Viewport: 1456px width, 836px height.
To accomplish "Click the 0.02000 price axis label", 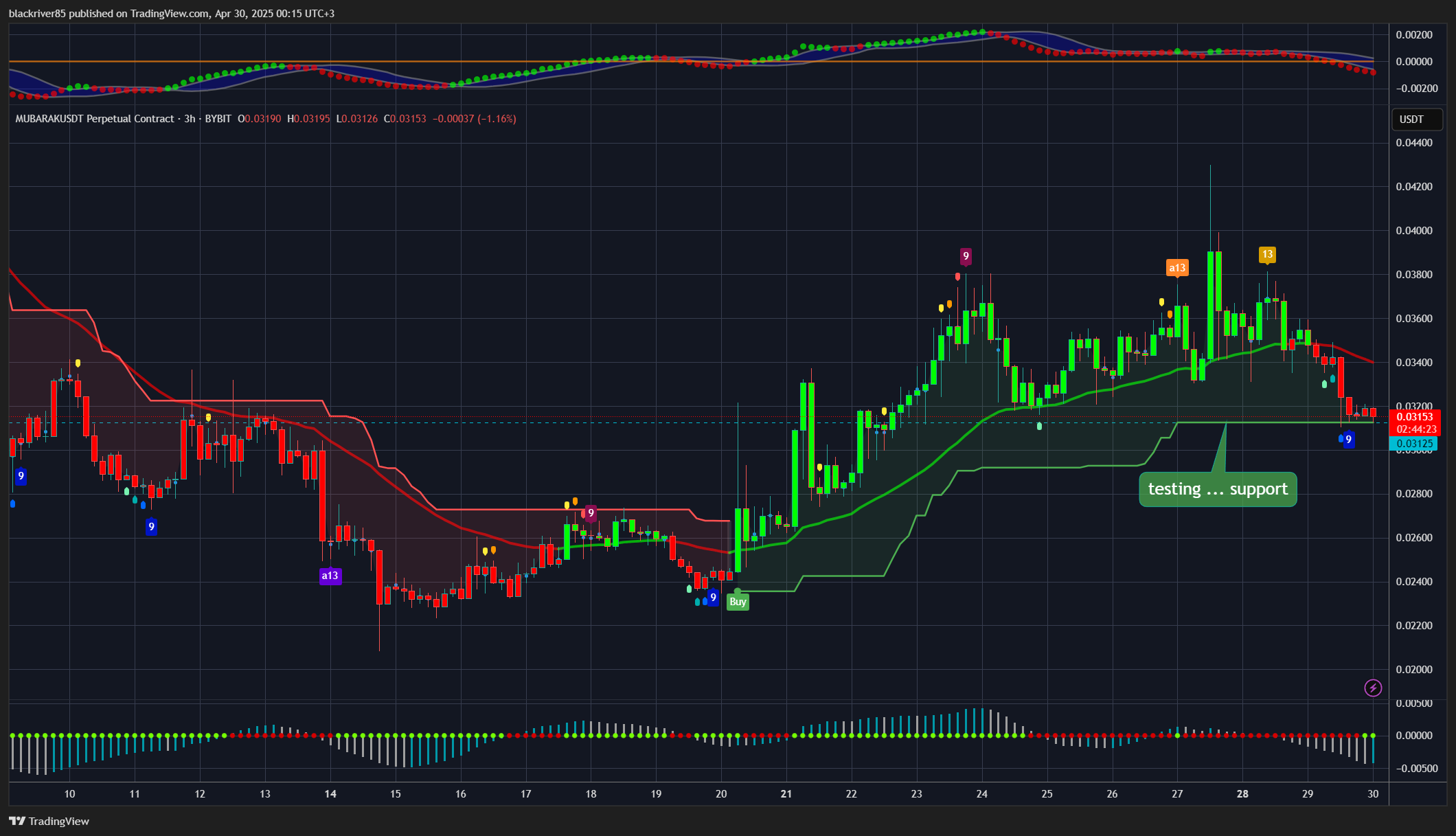I will (x=1414, y=670).
